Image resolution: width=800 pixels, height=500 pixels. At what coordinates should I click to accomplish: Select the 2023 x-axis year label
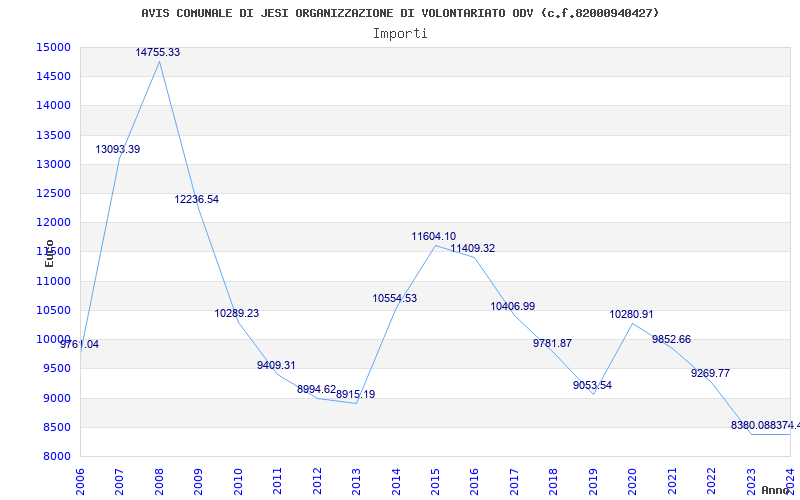751,482
